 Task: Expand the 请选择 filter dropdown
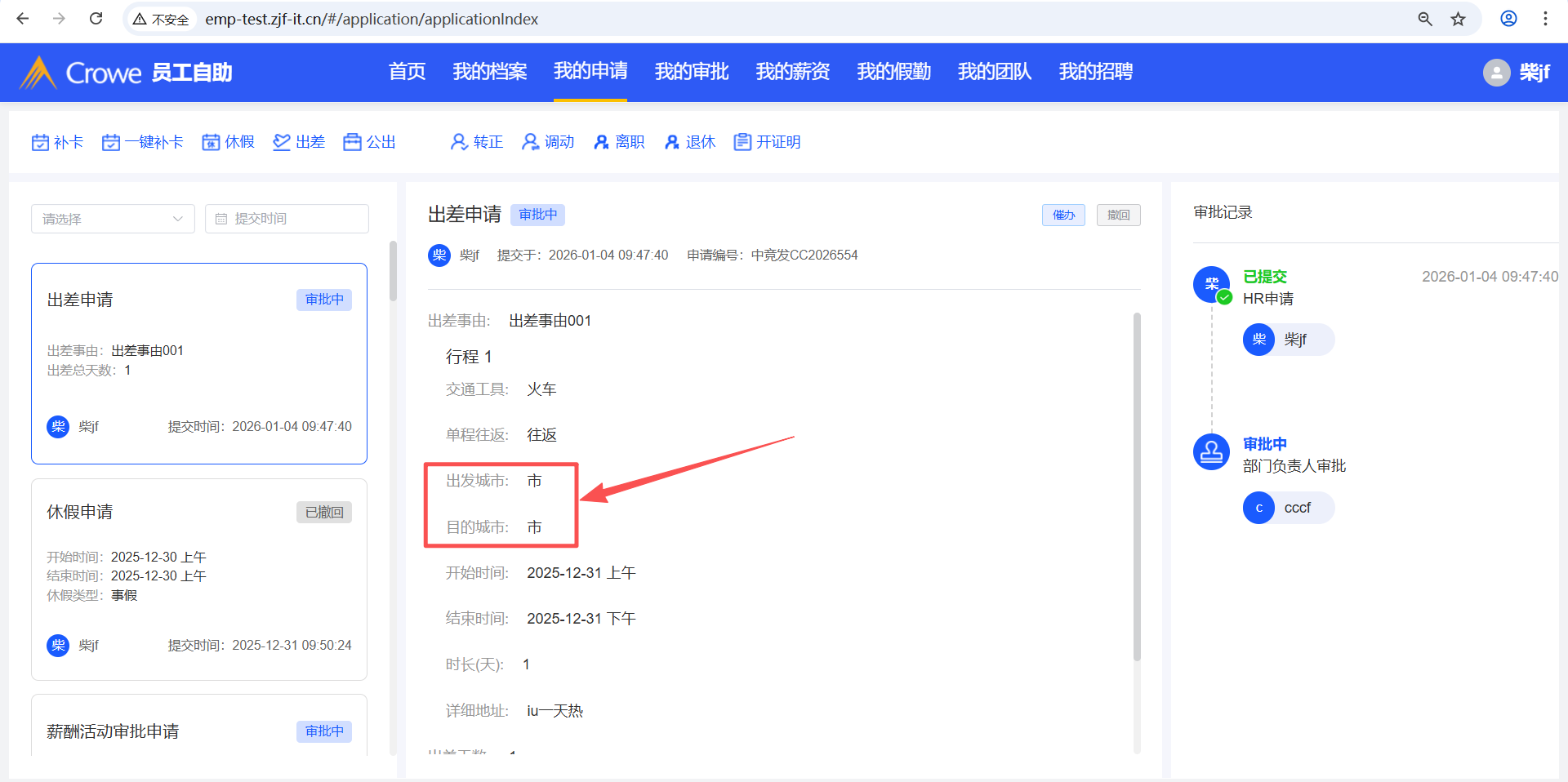[x=113, y=219]
